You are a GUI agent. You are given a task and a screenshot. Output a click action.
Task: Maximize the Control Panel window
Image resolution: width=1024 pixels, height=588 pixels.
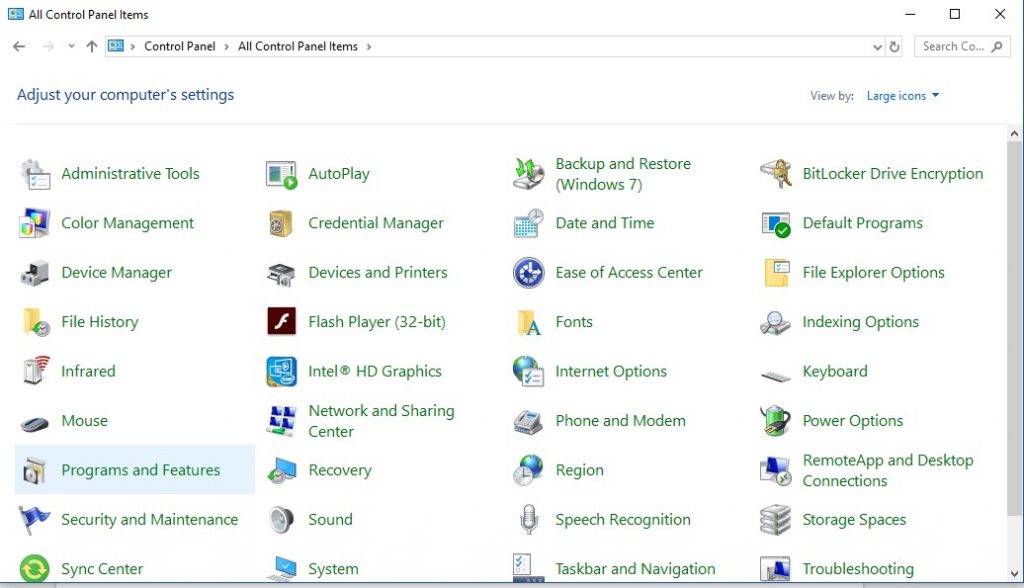(955, 14)
